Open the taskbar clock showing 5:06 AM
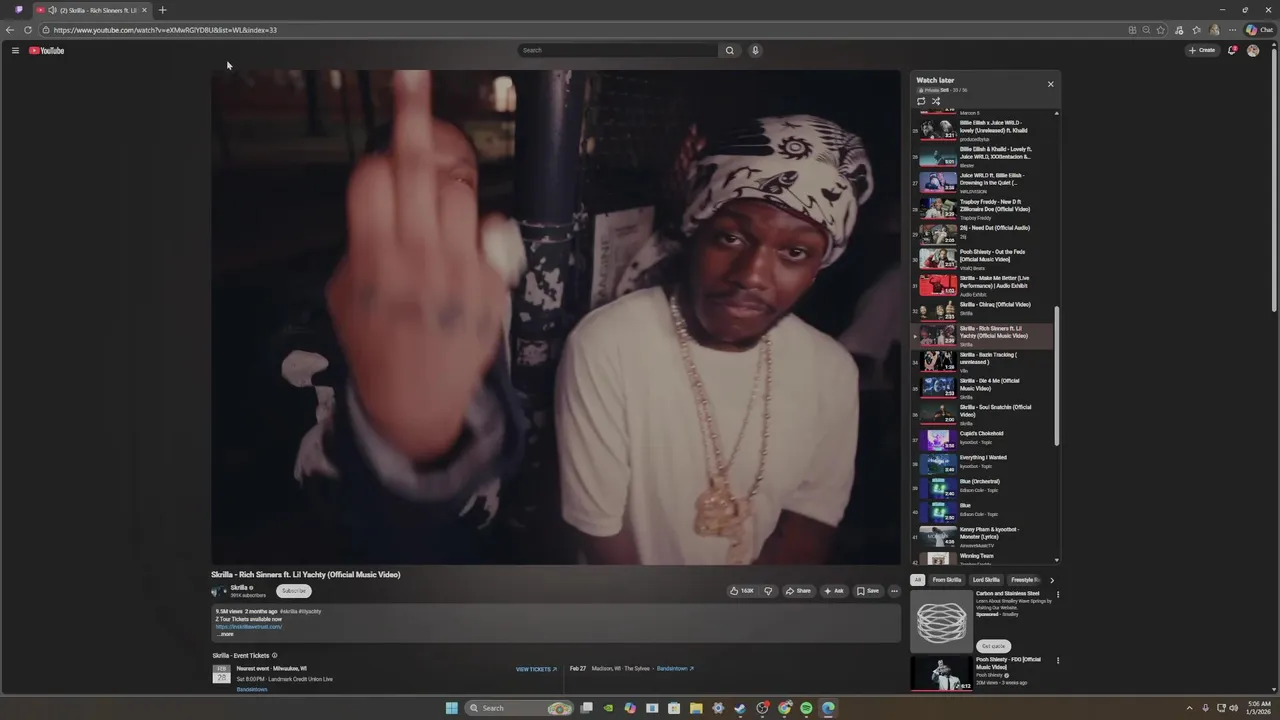Viewport: 1280px width, 720px height. (x=1259, y=708)
